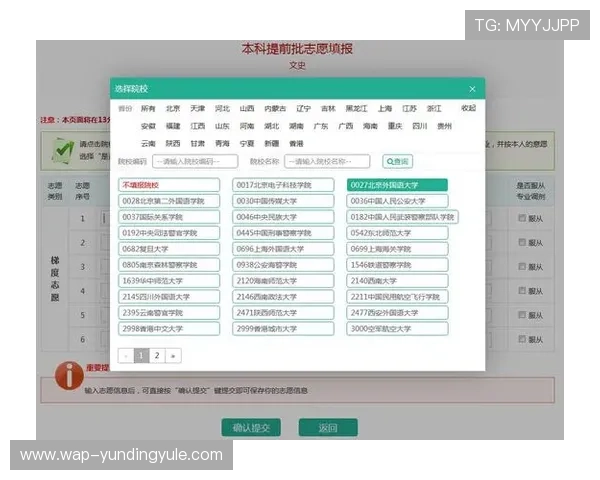Click the 确认提交 button
The image size is (600, 480).
pos(251,428)
